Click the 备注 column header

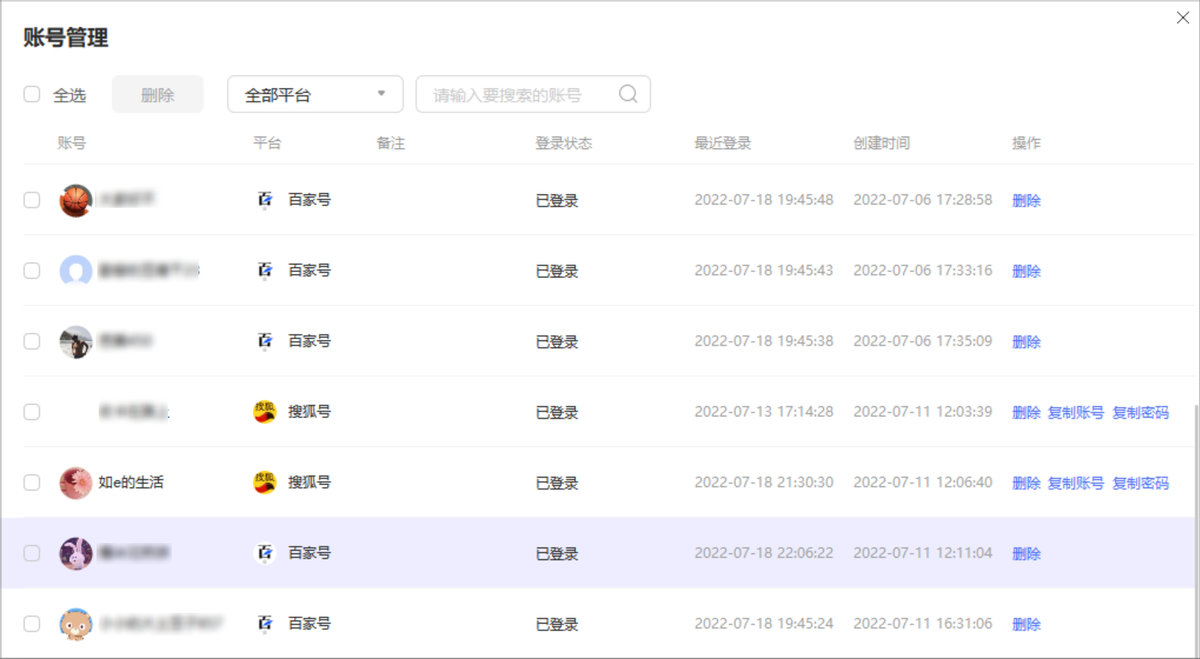391,143
